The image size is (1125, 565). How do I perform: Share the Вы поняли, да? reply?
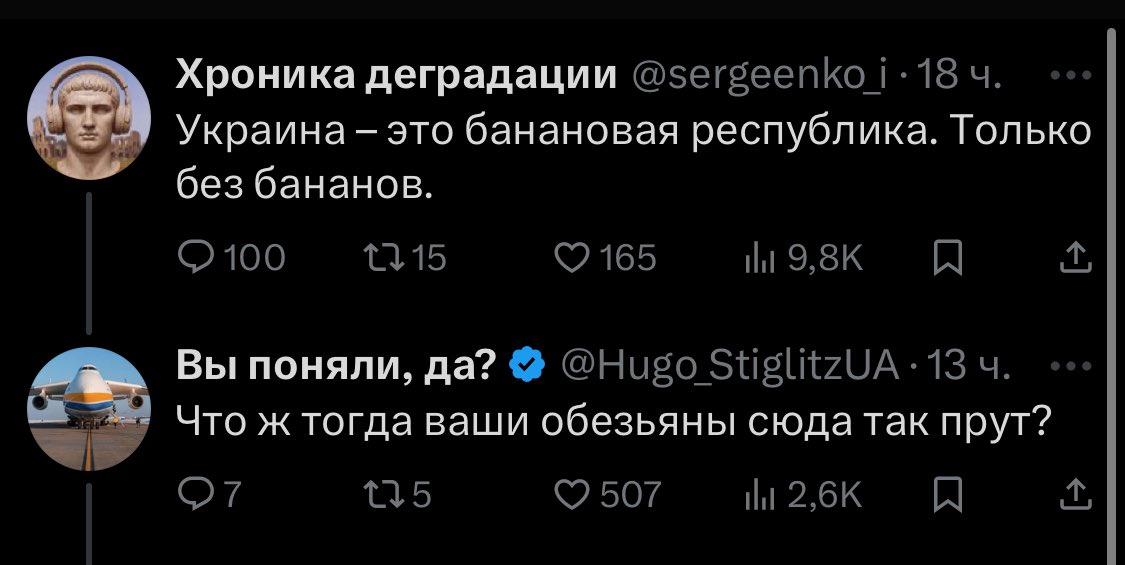[1076, 493]
